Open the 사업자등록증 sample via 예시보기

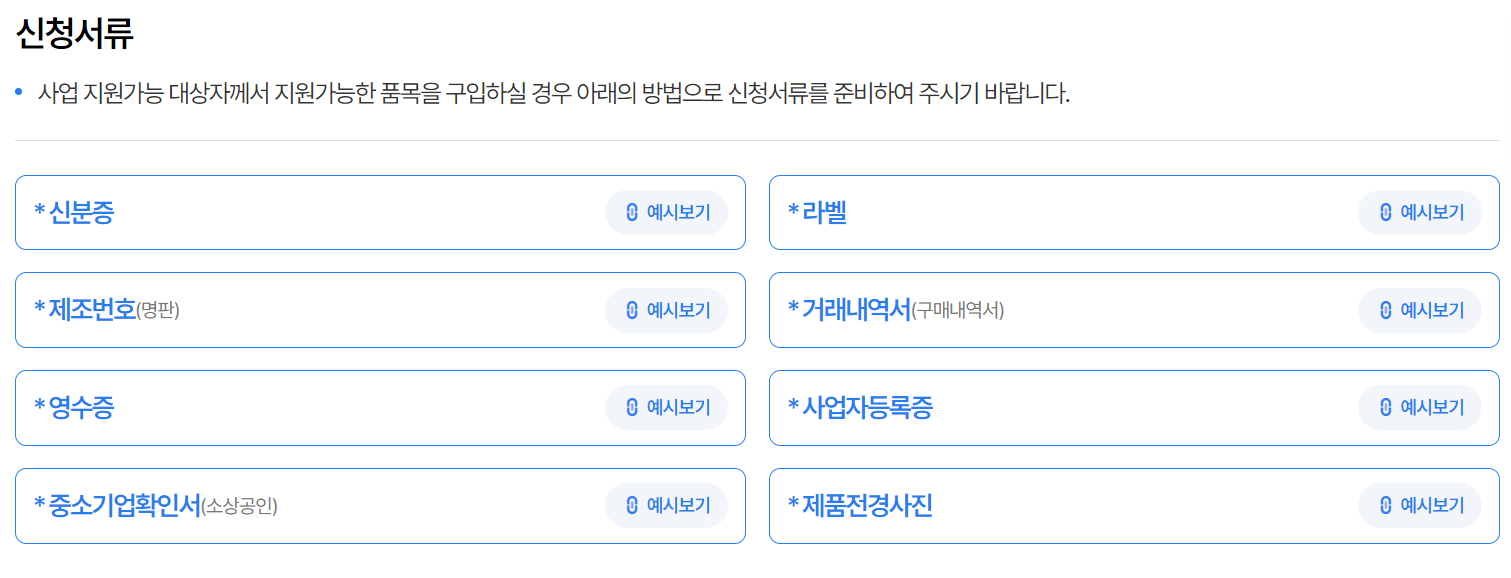(1420, 407)
